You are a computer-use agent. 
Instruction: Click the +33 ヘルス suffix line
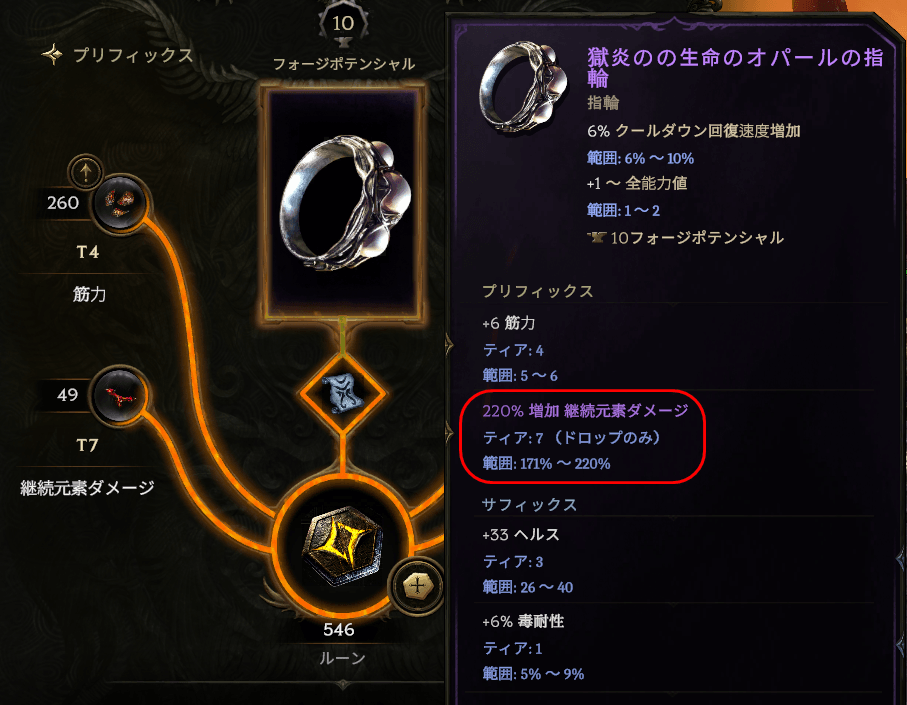521,534
